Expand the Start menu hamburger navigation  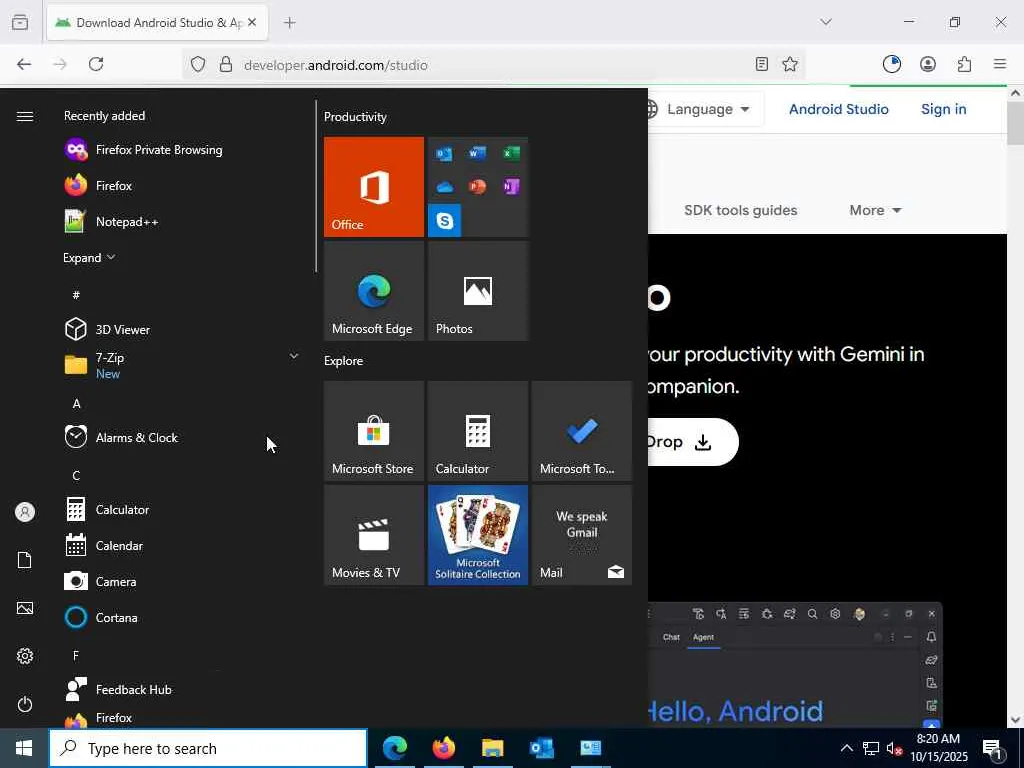[25, 116]
